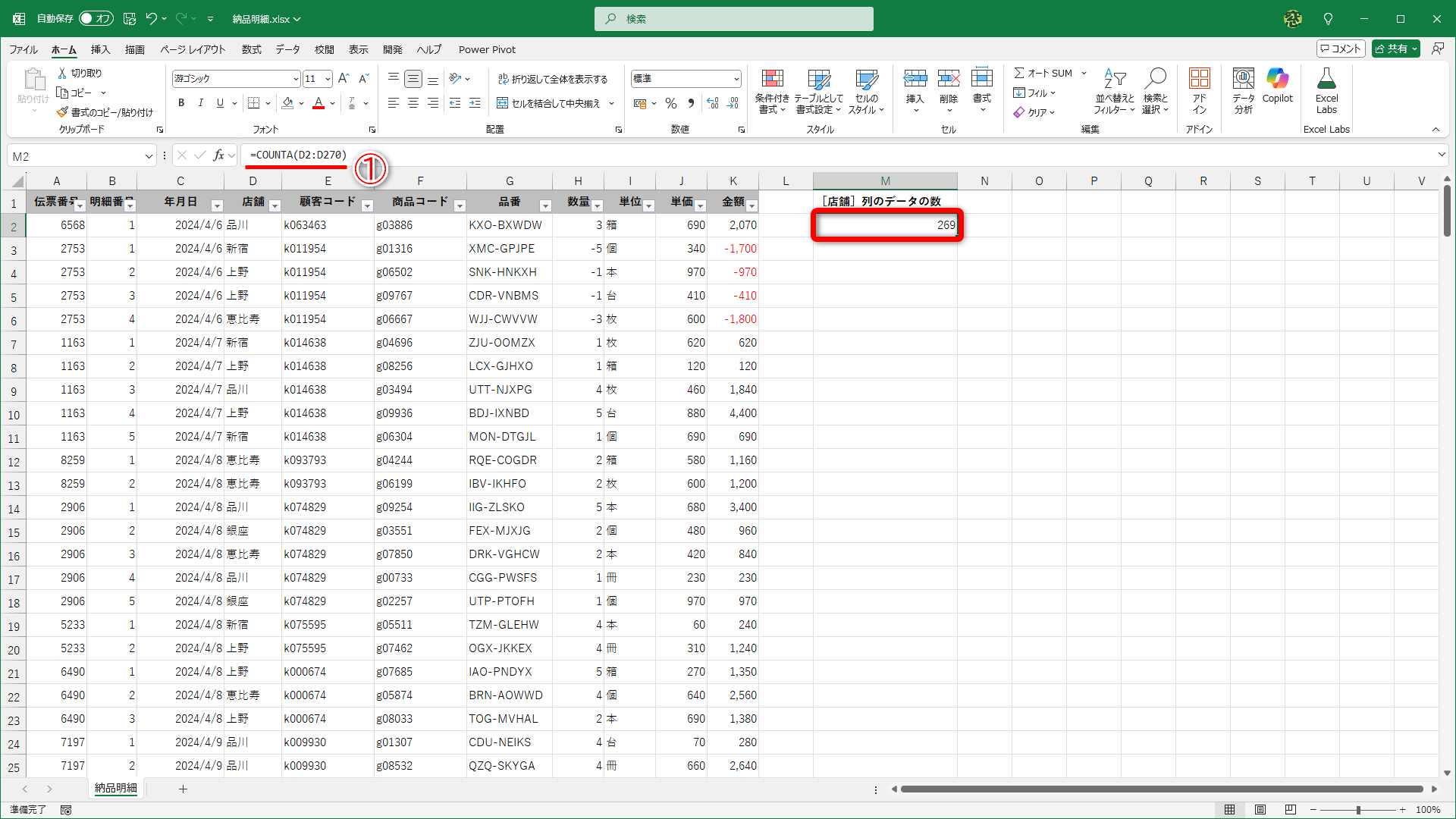1456x819 pixels.
Task: Click the format painter icon
Action: click(62, 111)
